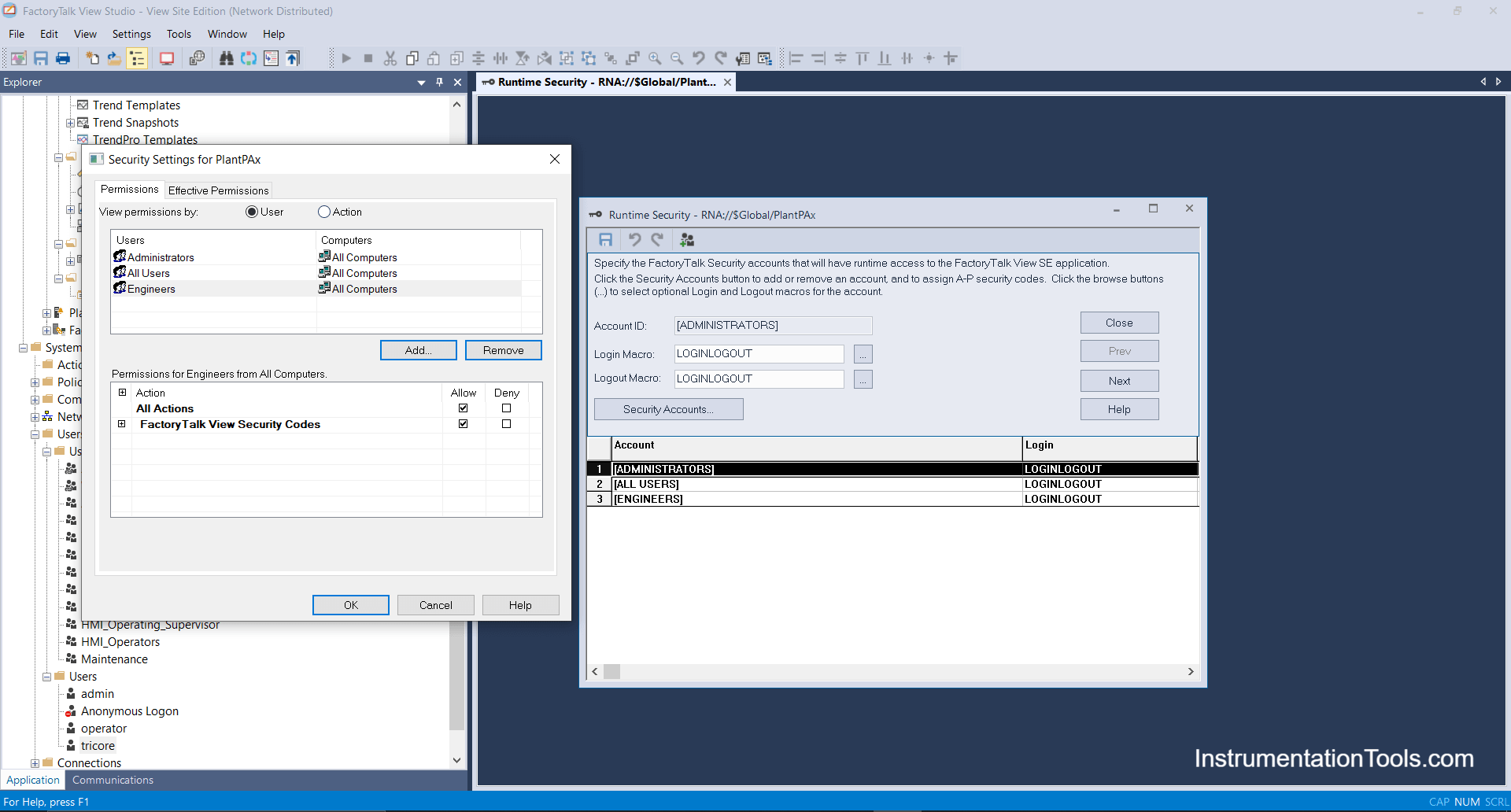Click the Print icon in the main toolbar
The width and height of the screenshot is (1511, 812).
[63, 58]
